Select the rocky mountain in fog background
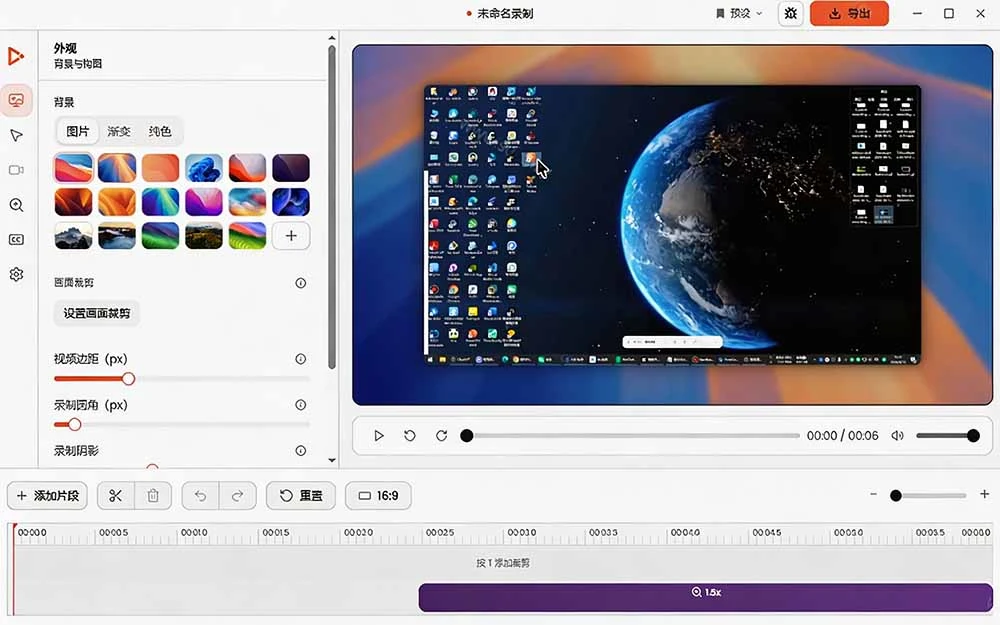Screen dimensions: 1000x625 (x=73, y=236)
